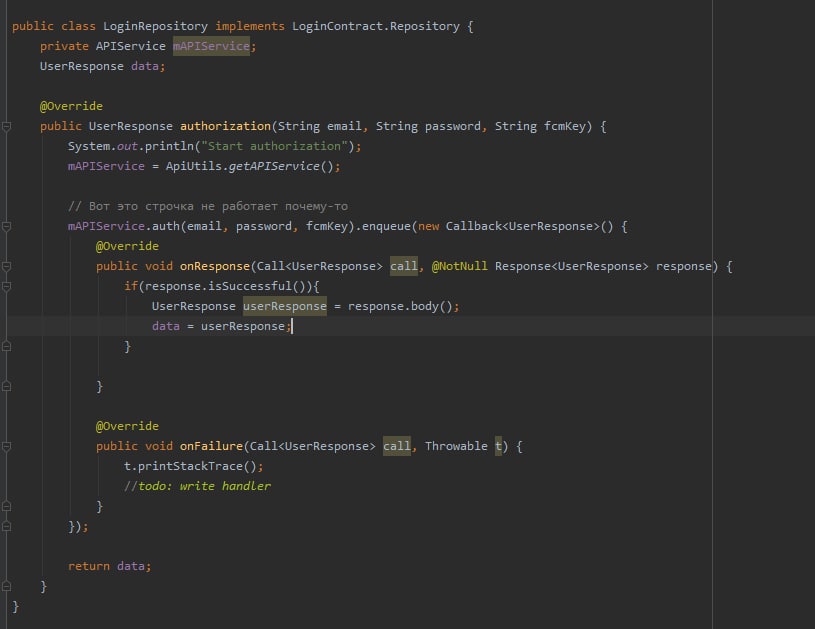Click the onFailure method name
Image resolution: width=815 pixels, height=629 pixels.
pyautogui.click(x=211, y=446)
